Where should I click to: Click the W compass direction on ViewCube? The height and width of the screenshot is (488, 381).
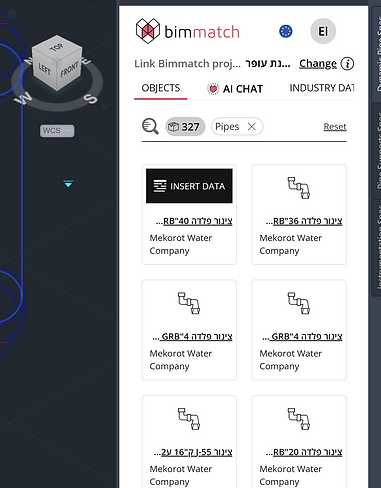pos(23,99)
